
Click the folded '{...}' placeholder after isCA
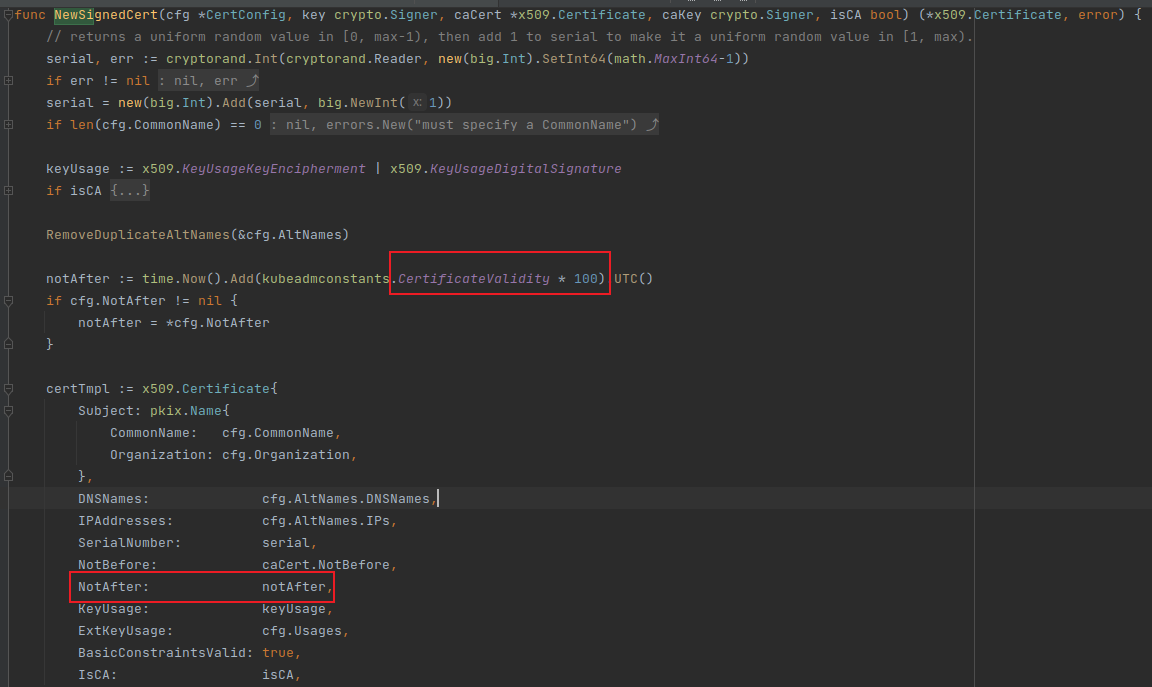pos(130,190)
